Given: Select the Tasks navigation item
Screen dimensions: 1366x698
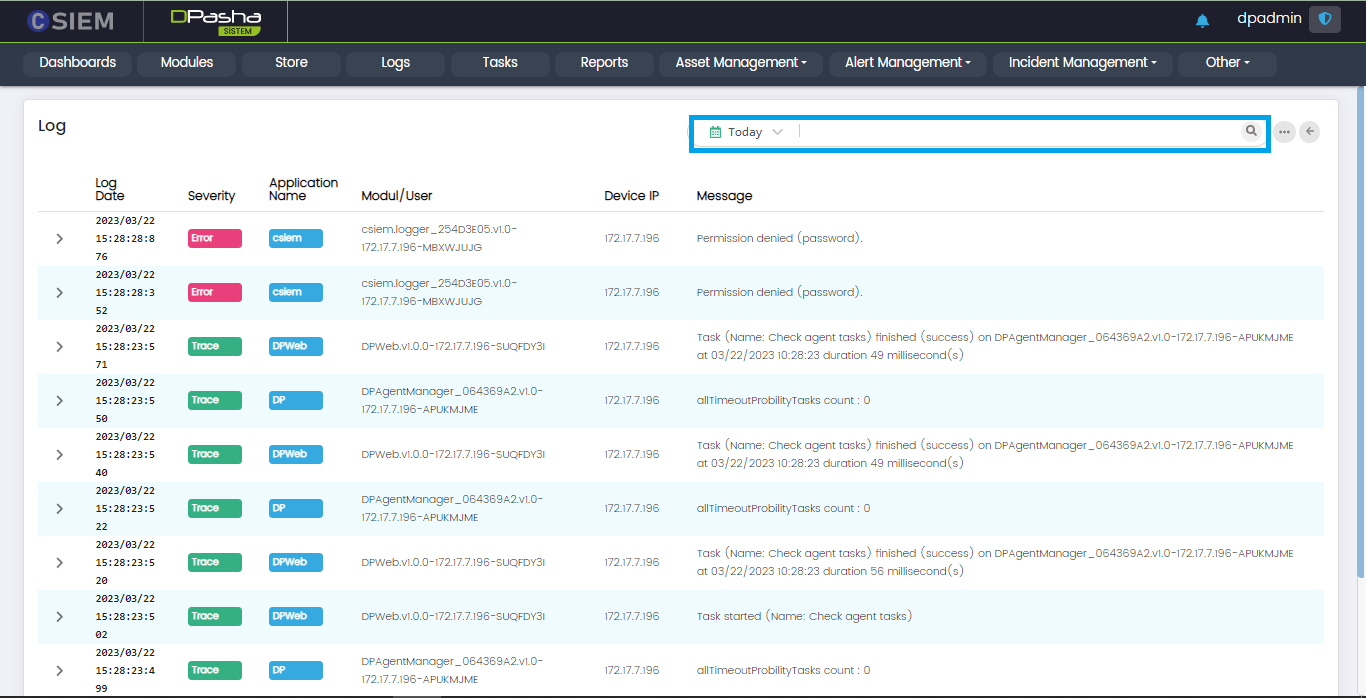Looking at the screenshot, I should pyautogui.click(x=500, y=63).
